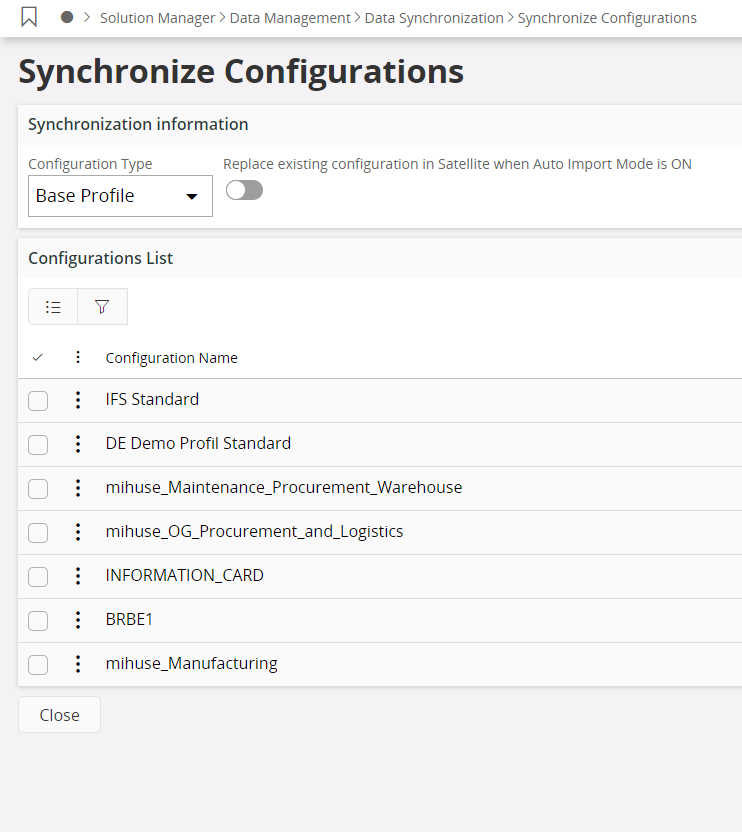Check the IFS Standard checkbox
This screenshot has height=832, width=742.
click(38, 401)
